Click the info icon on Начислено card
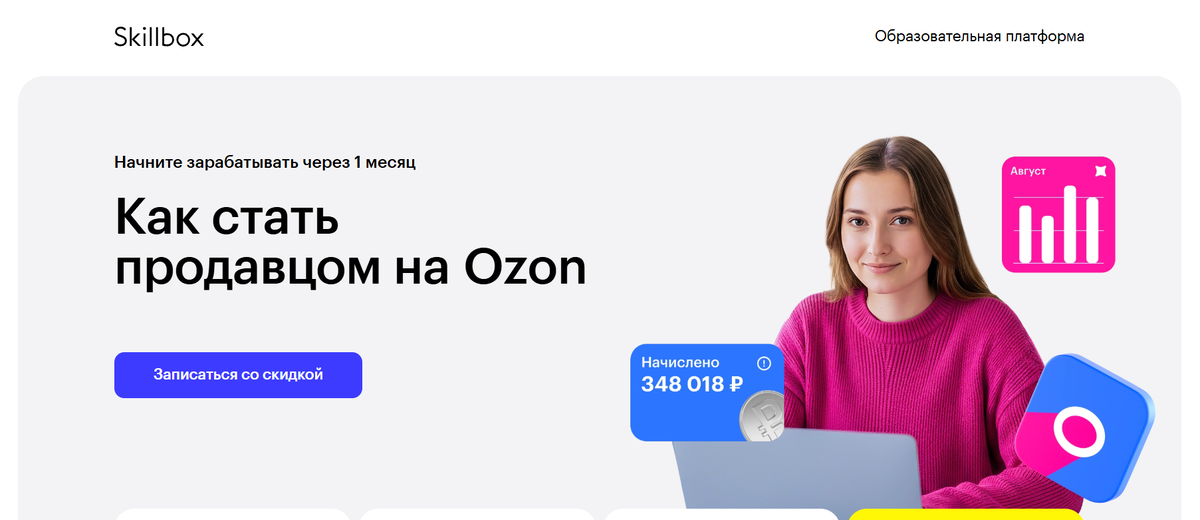Viewport: 1200px width, 520px height. pos(764,363)
